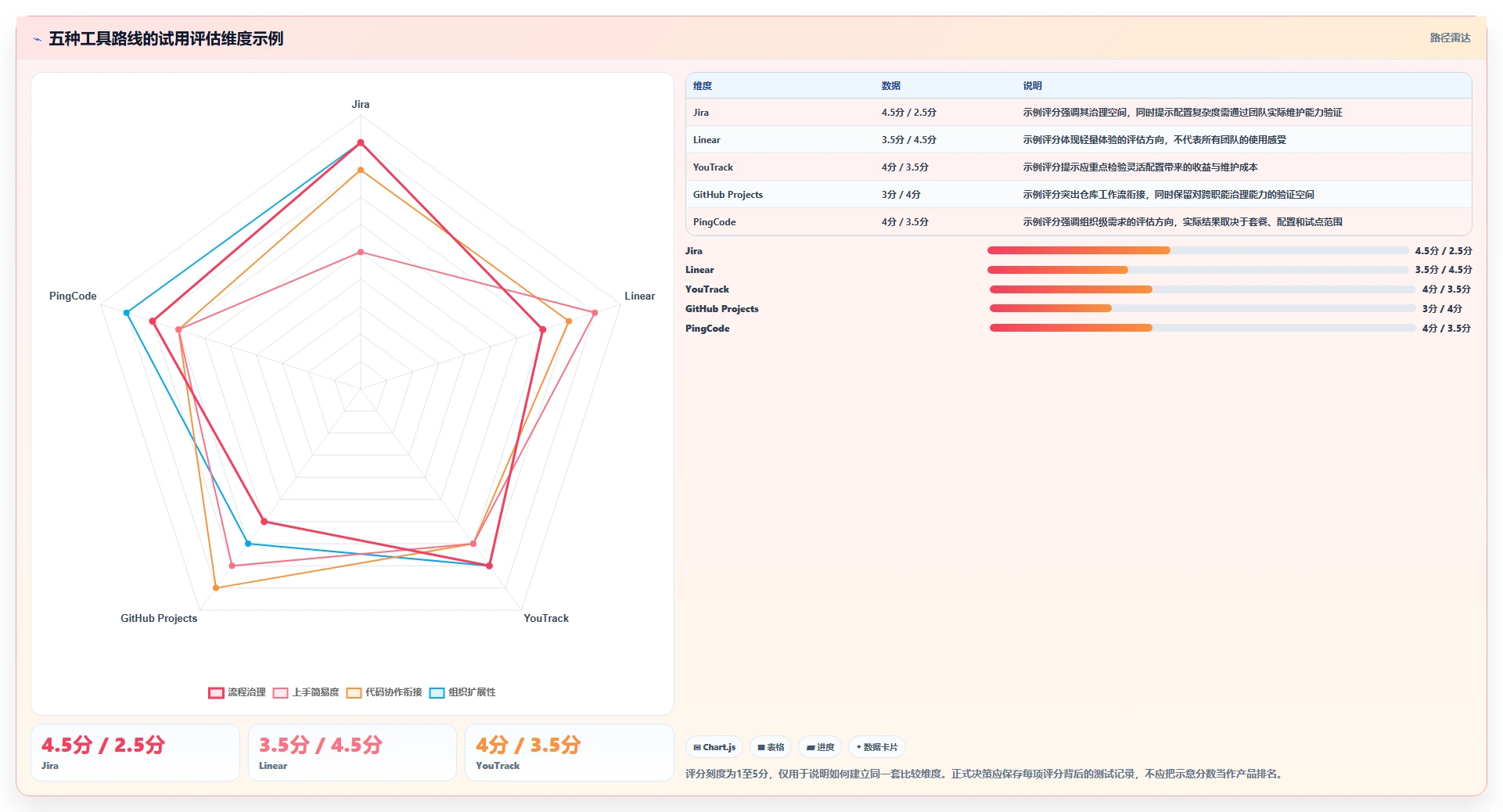This screenshot has height=812, width=1503.
Task: Toggle the 流程治理 legend series
Action: (237, 692)
